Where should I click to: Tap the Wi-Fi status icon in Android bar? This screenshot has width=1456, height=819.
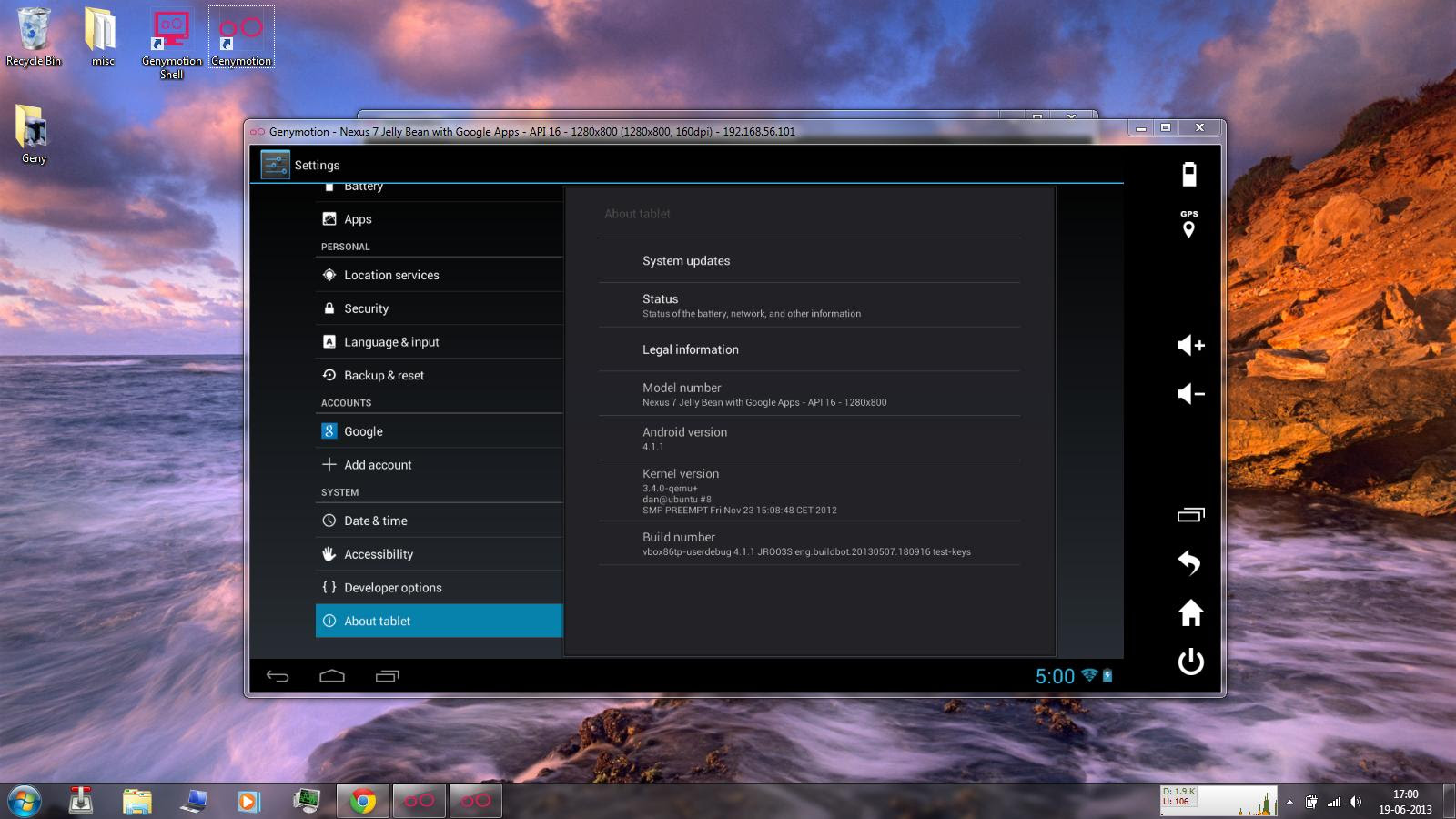pos(1089,676)
